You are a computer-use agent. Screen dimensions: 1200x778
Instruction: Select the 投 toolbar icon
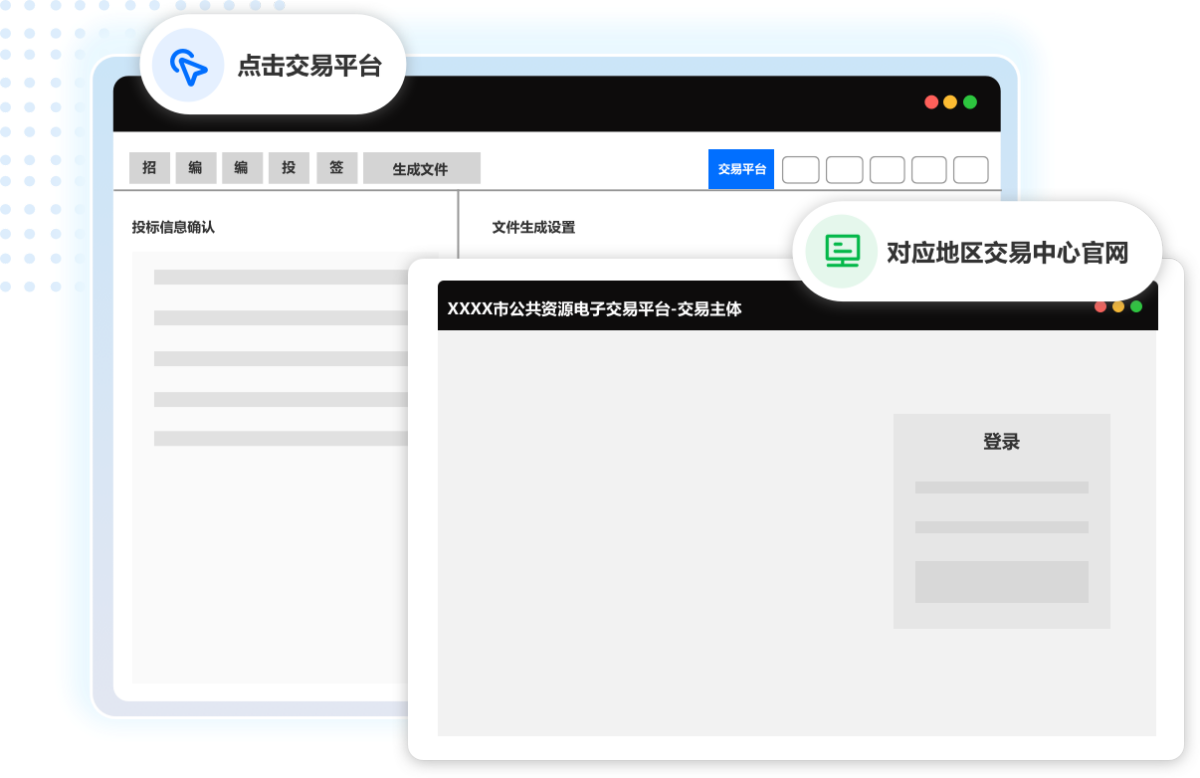289,168
